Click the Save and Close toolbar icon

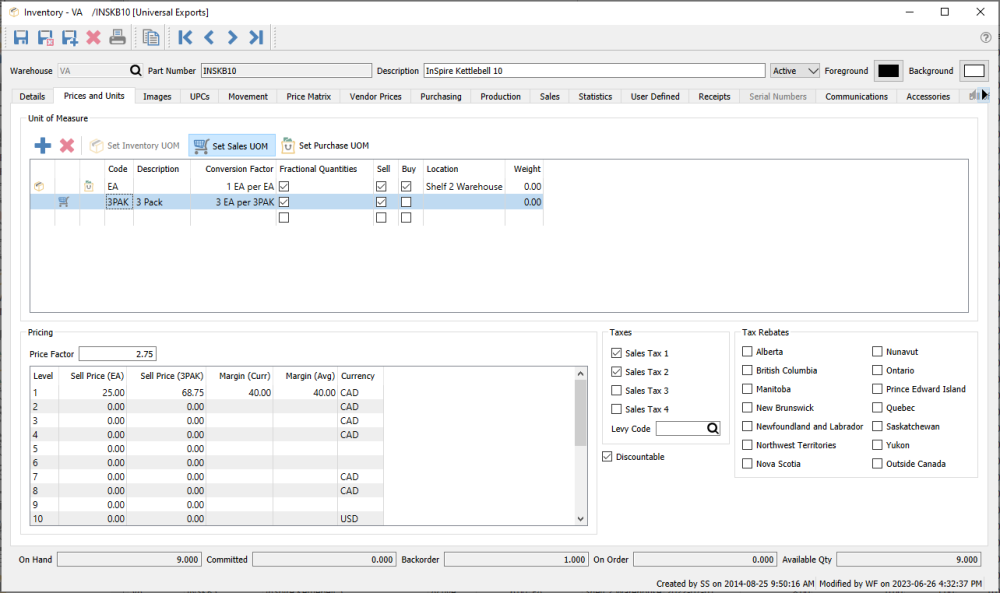coord(45,38)
